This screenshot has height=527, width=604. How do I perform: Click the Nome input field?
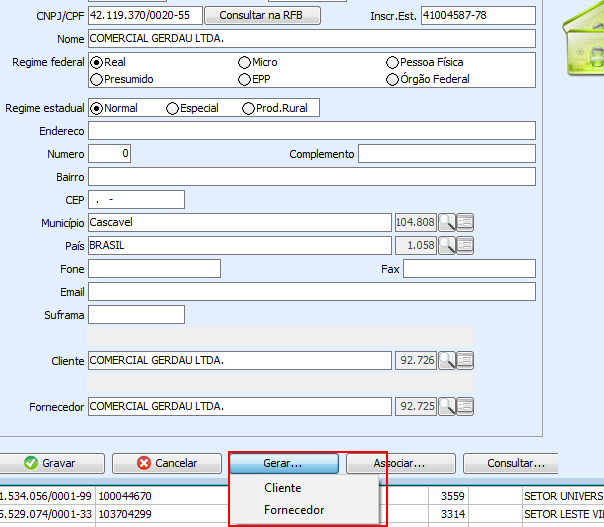click(312, 39)
